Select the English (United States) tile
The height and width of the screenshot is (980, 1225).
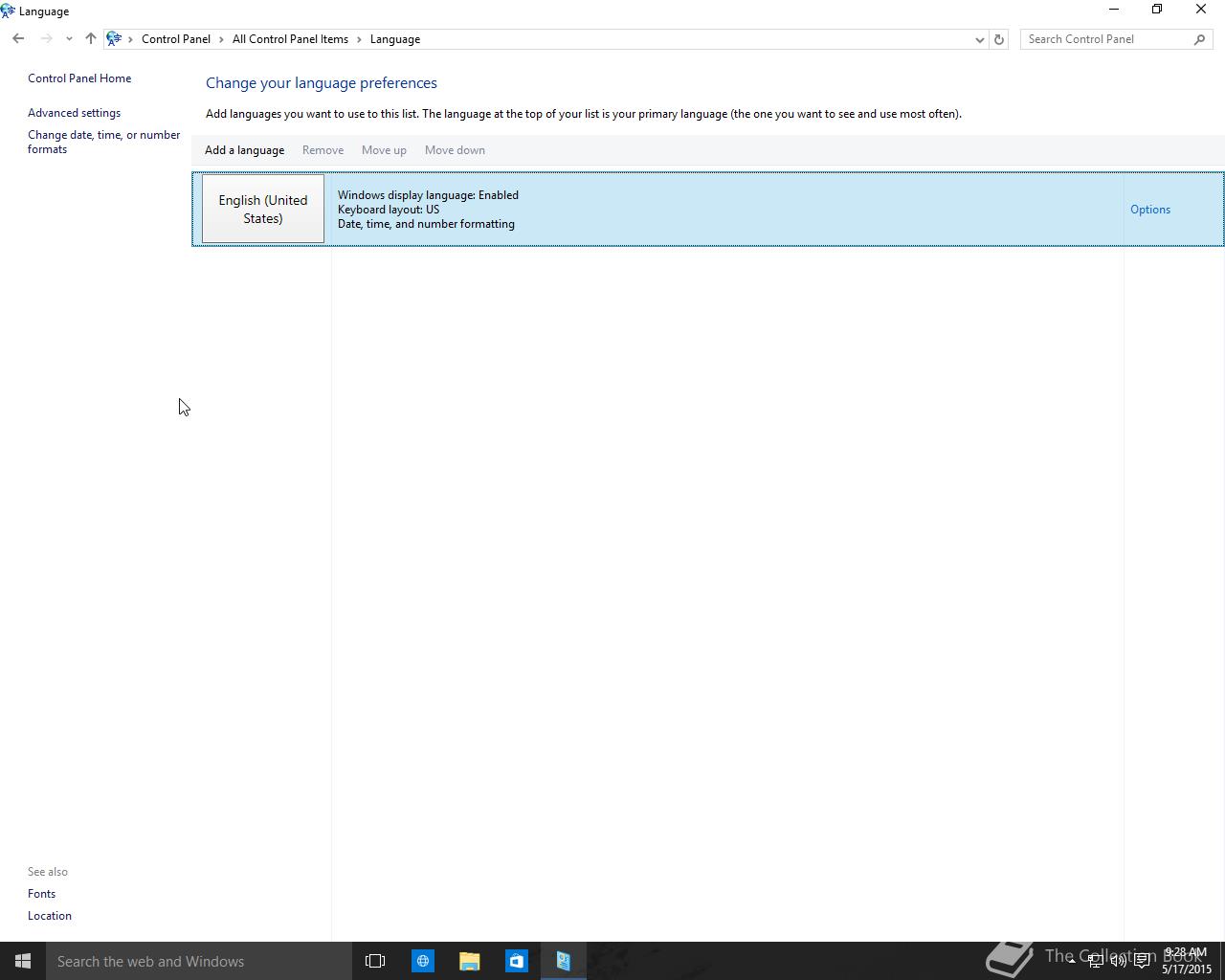(263, 209)
